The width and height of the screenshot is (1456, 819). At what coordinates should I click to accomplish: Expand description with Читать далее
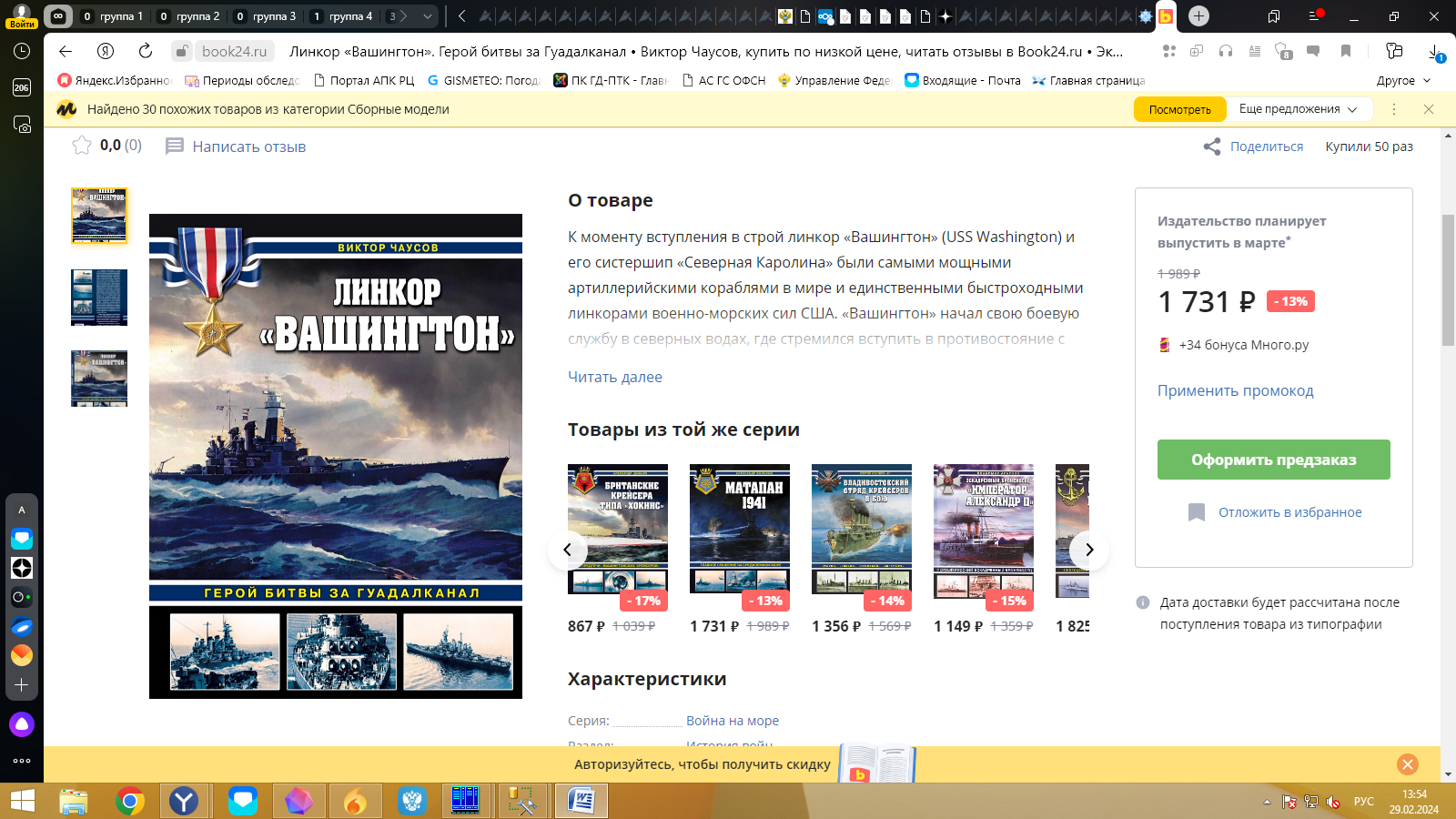tap(615, 377)
